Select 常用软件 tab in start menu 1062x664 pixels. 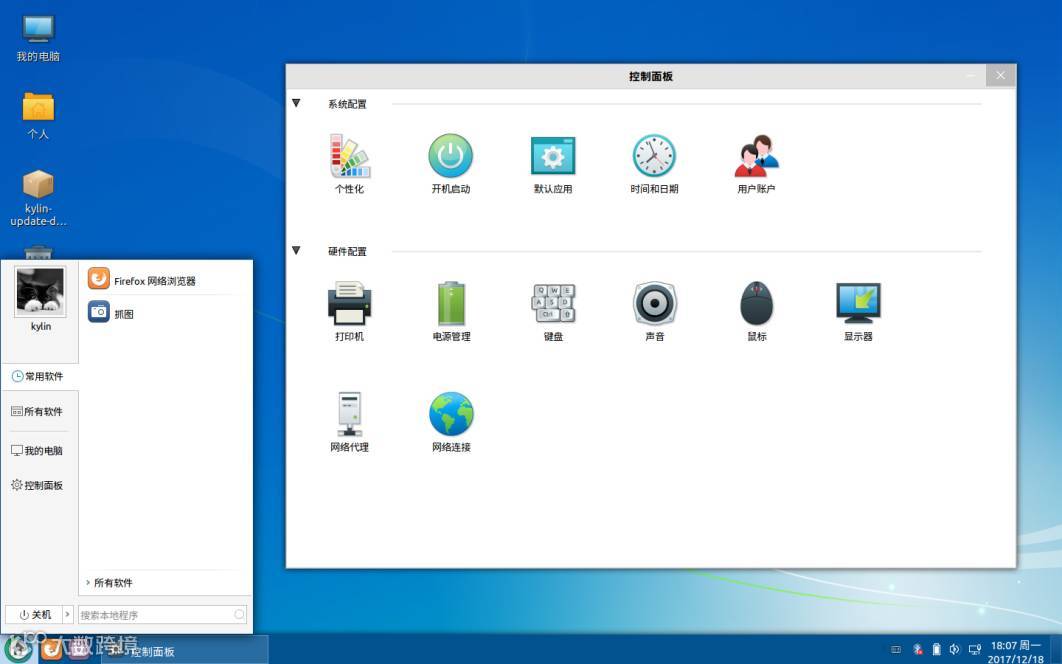click(x=39, y=376)
